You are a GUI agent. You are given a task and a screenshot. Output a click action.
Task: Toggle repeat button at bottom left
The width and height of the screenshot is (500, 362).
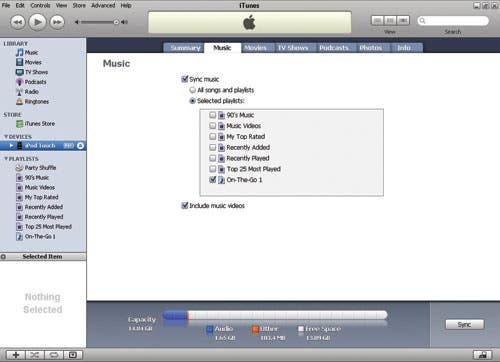(x=54, y=355)
